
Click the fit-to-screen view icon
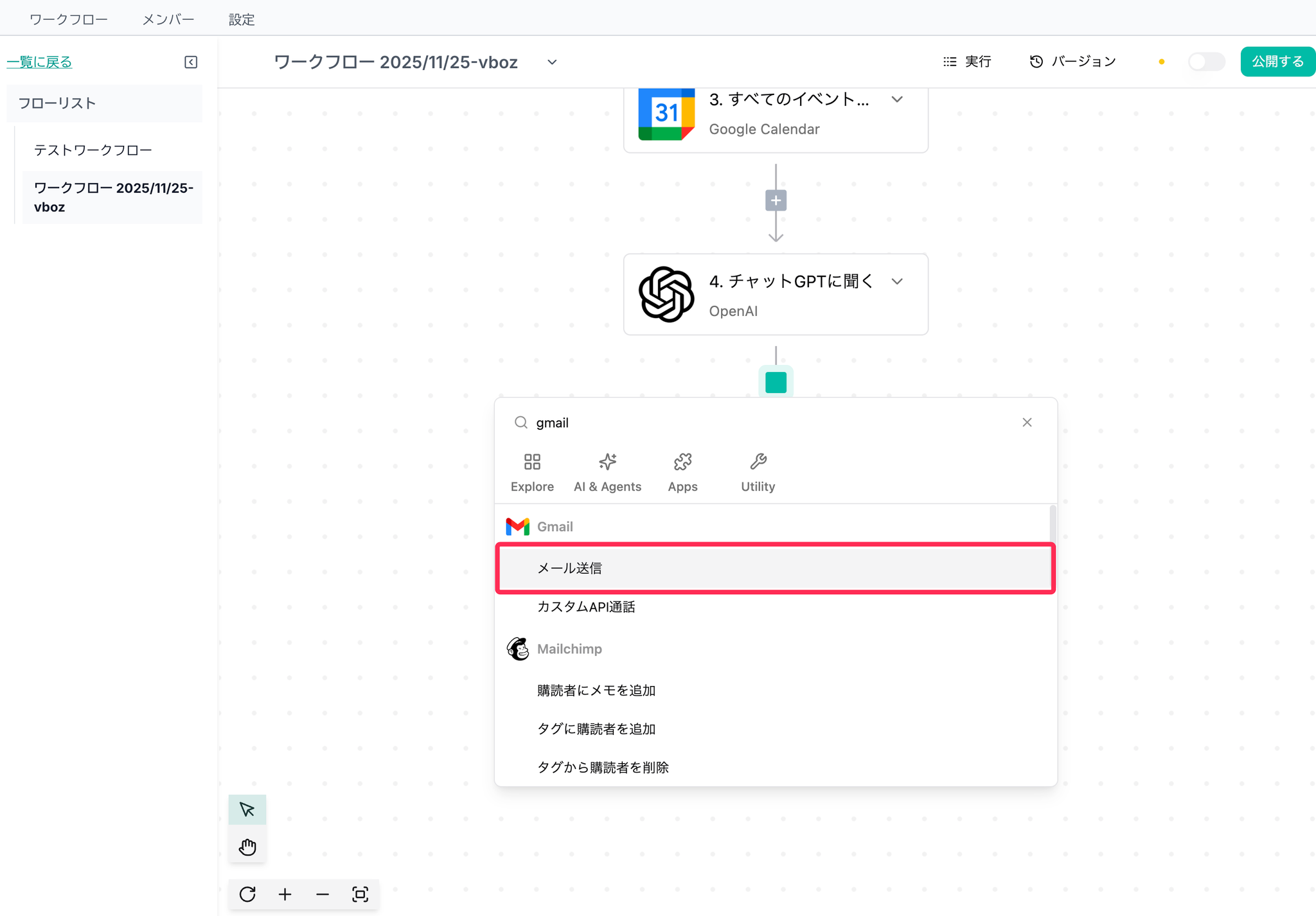pyautogui.click(x=360, y=894)
